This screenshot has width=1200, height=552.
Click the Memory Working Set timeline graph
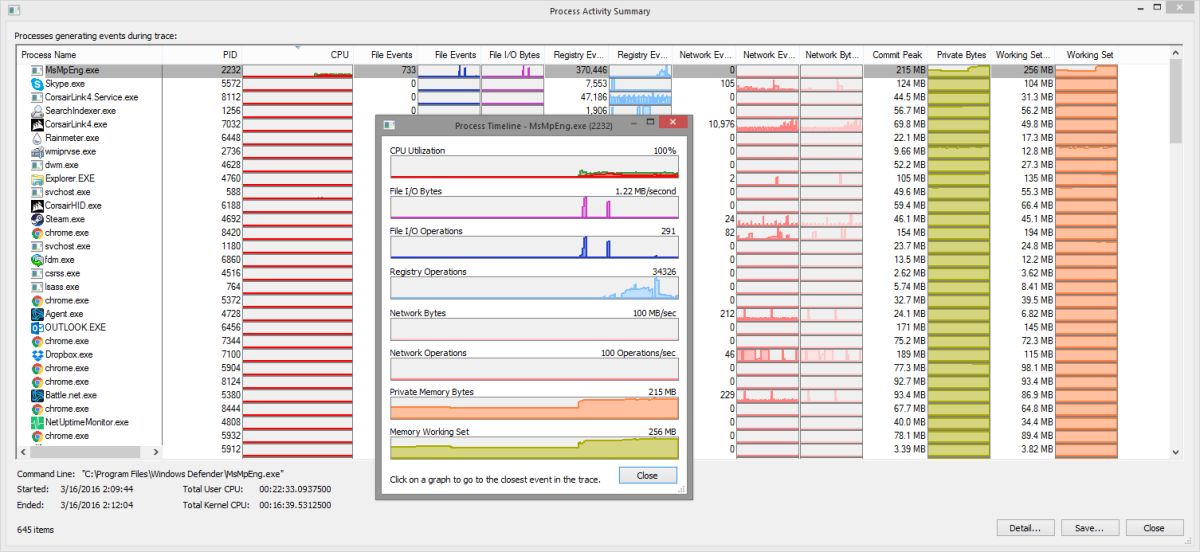coord(534,448)
